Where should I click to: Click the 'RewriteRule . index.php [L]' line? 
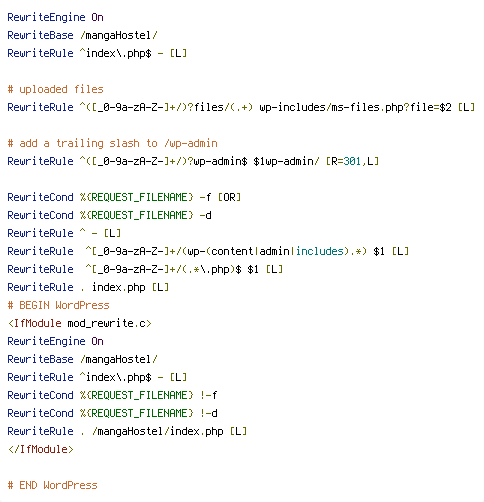(x=88, y=287)
